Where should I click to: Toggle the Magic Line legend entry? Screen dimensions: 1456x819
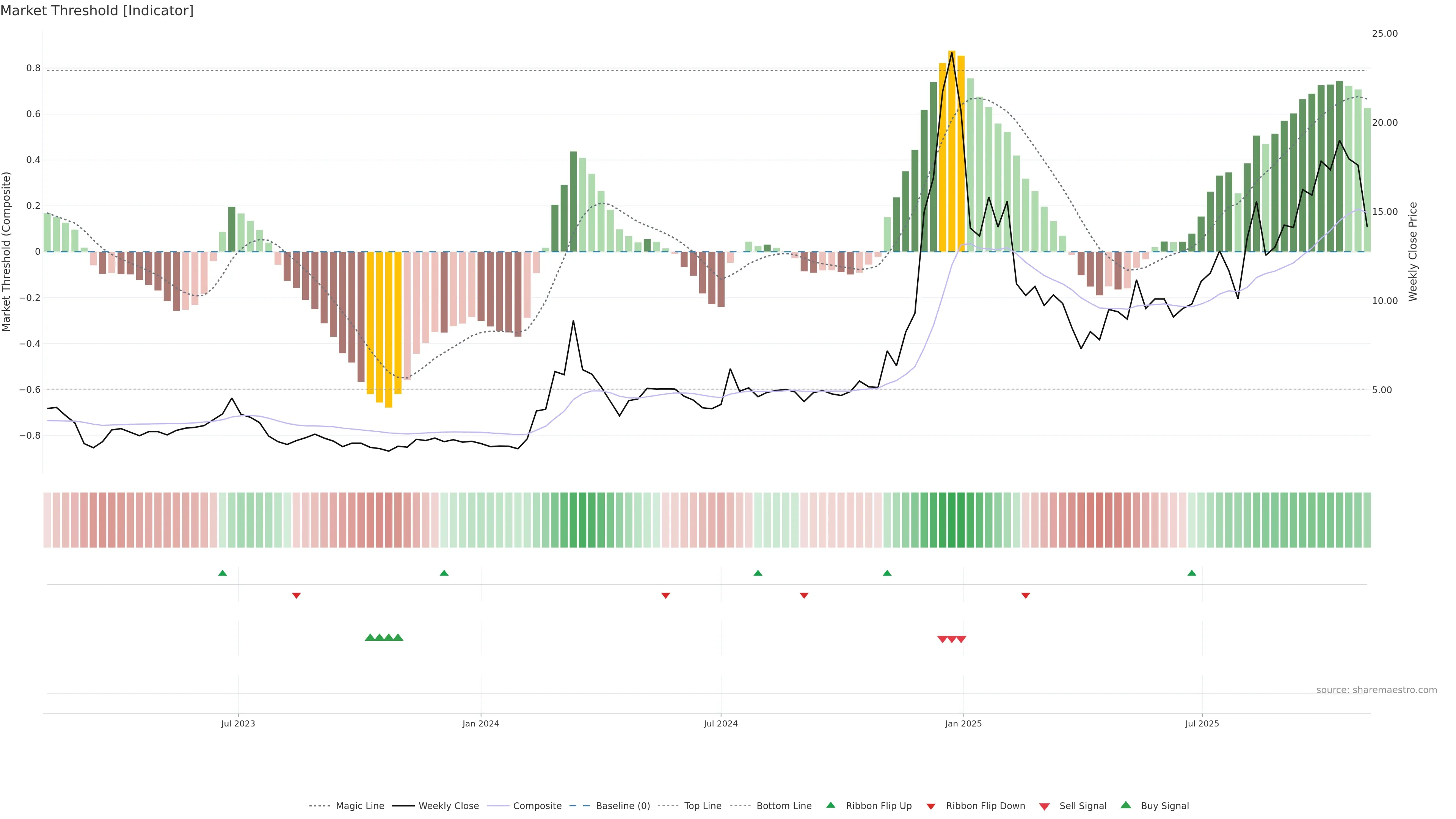(359, 806)
